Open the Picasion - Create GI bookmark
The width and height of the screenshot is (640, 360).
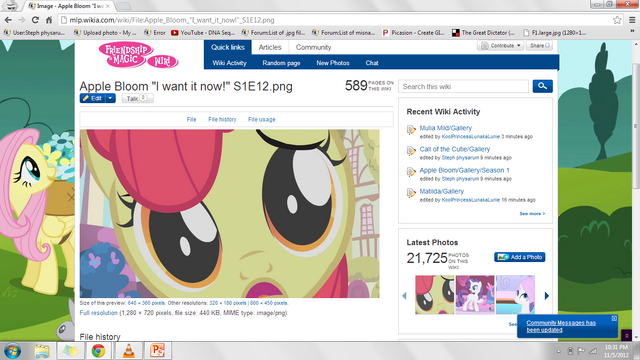pyautogui.click(x=413, y=33)
